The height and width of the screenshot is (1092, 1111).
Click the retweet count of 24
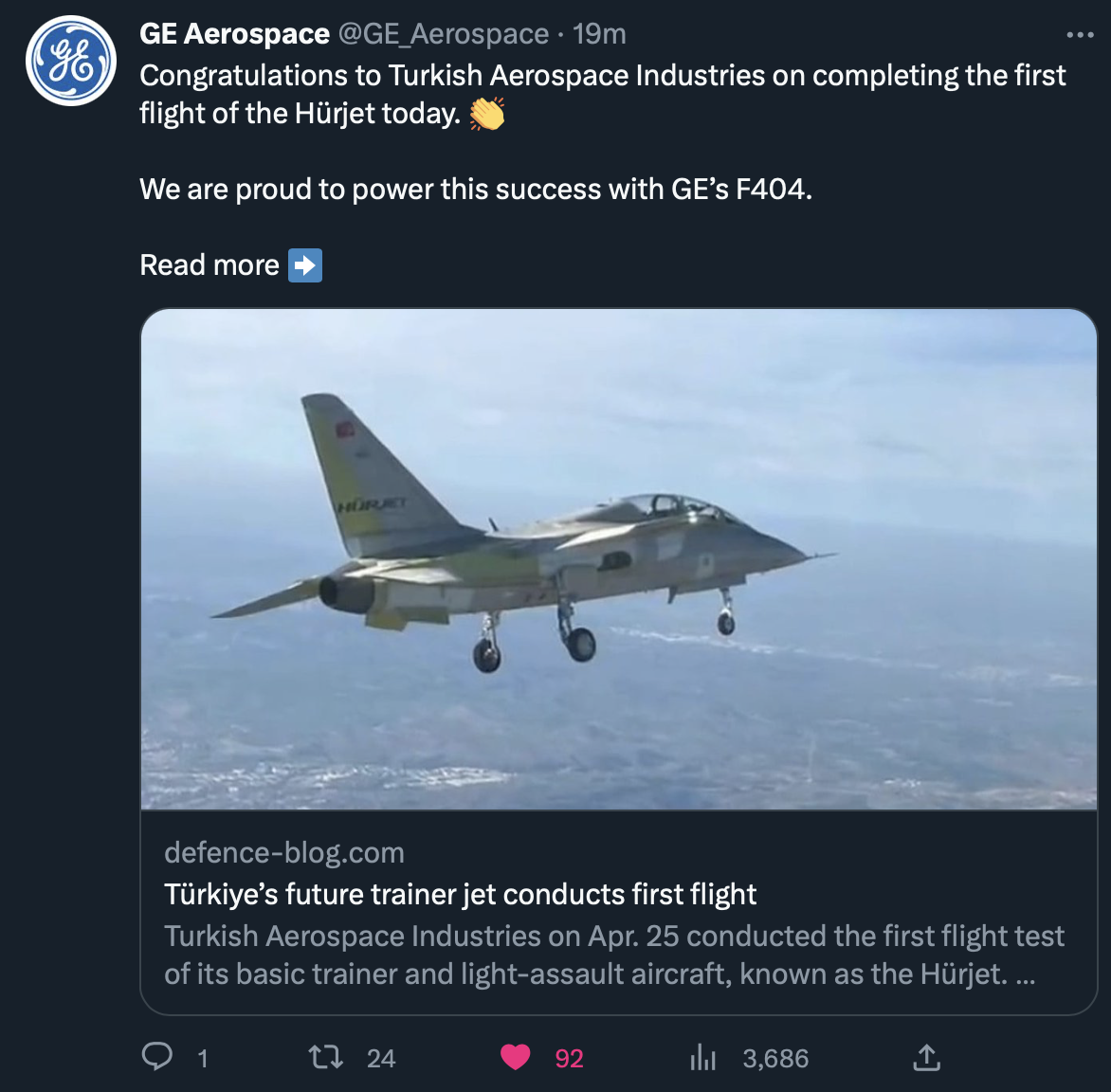coord(381,1059)
